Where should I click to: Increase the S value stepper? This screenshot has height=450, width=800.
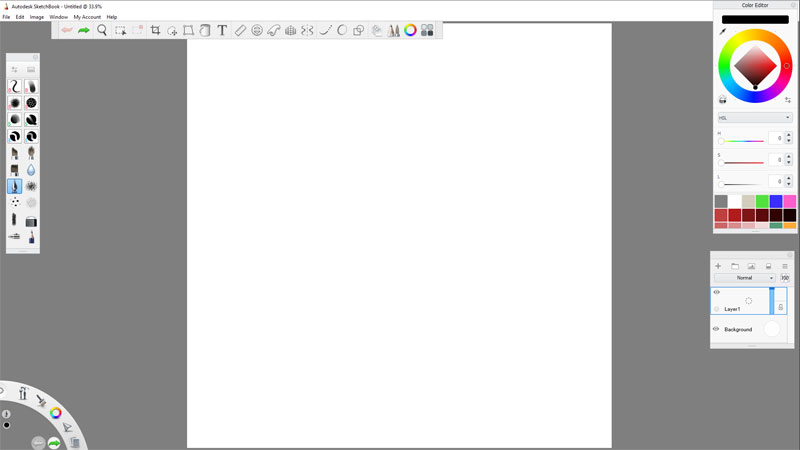click(788, 157)
